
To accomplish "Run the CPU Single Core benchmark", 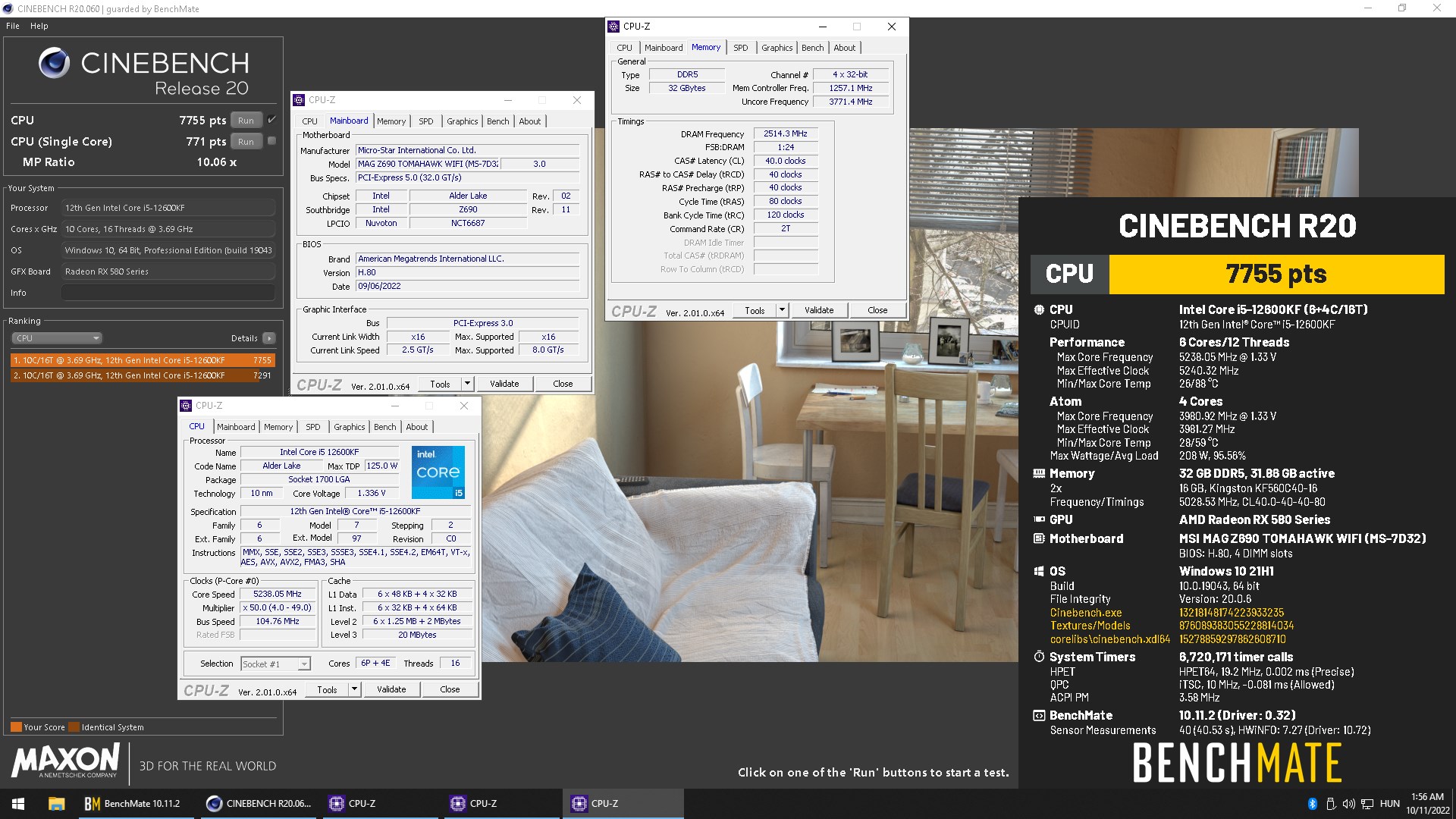I will pos(246,141).
